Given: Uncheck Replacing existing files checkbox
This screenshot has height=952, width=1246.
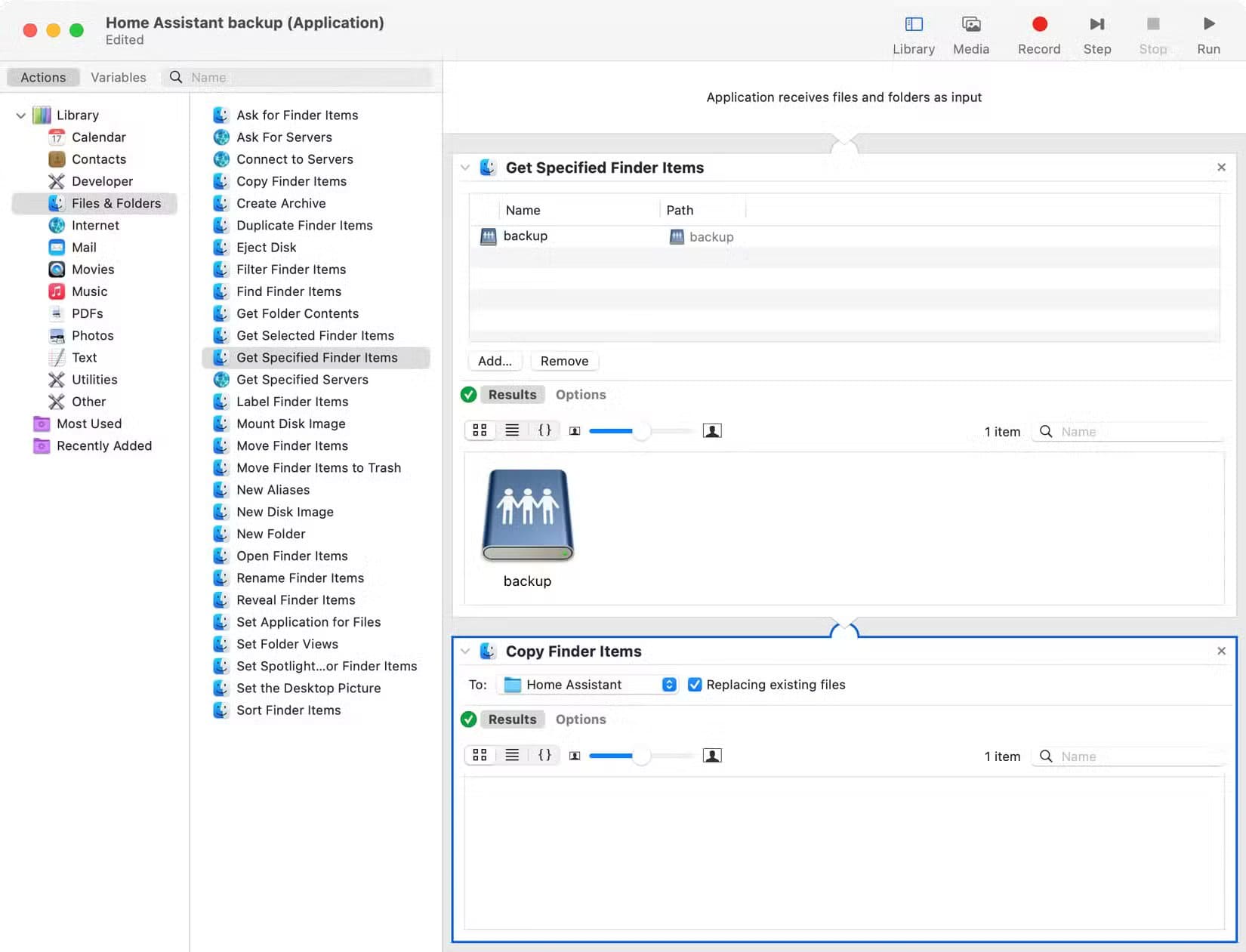Looking at the screenshot, I should click(695, 685).
